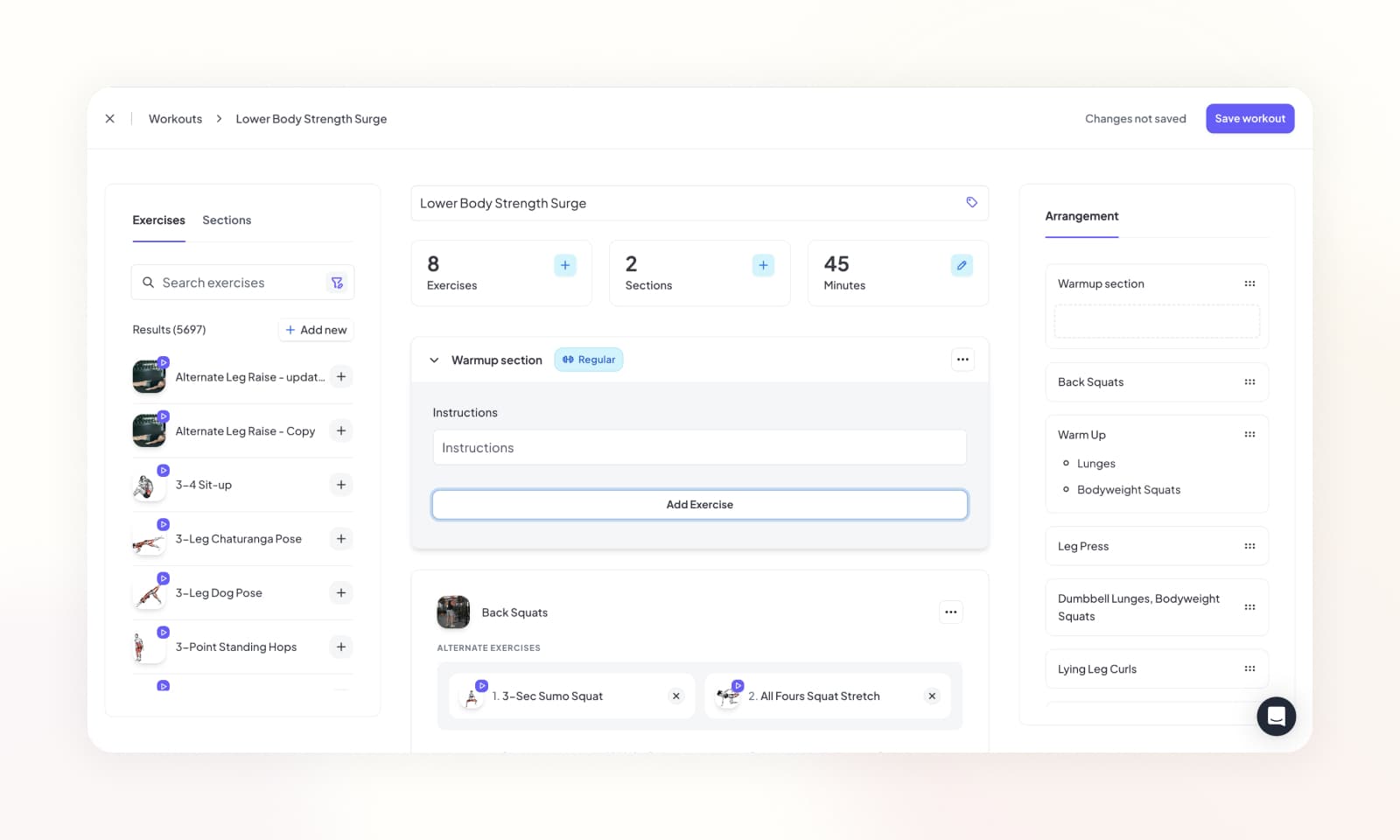Image resolution: width=1400 pixels, height=840 pixels.
Task: Grab the Leg Press drag handle
Action: pos(1249,546)
